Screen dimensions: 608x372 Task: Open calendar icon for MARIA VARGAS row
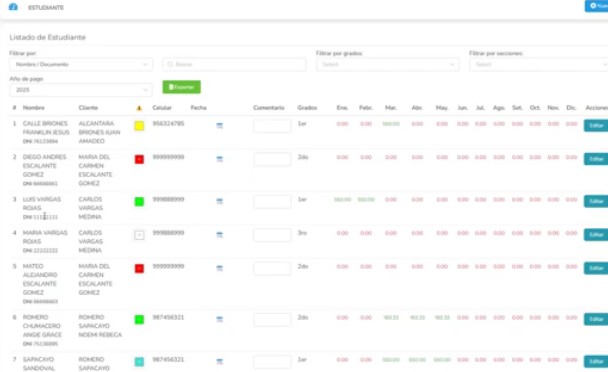[219, 234]
